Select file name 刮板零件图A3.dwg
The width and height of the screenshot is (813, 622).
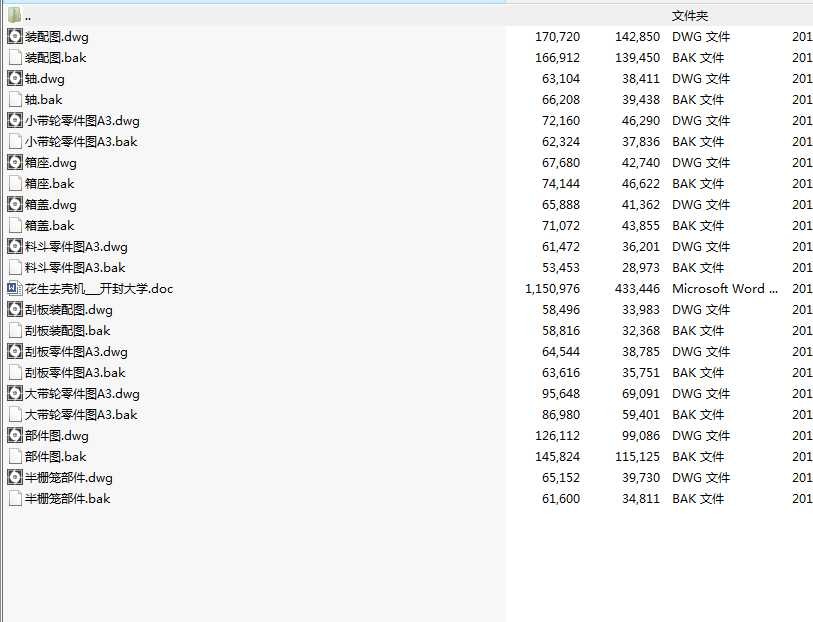point(76,352)
